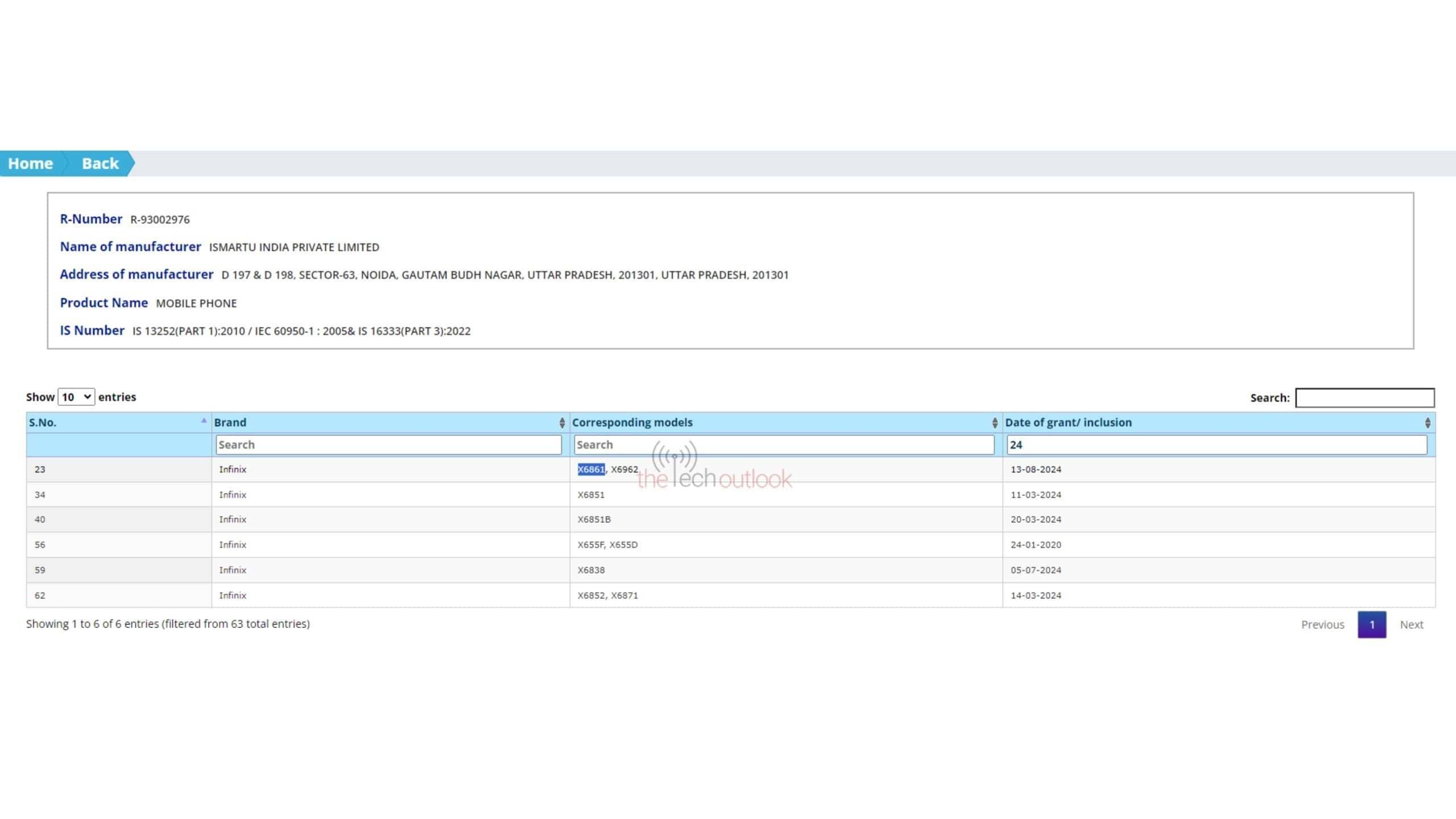Click the sort arrows in the Brand column

(562, 423)
